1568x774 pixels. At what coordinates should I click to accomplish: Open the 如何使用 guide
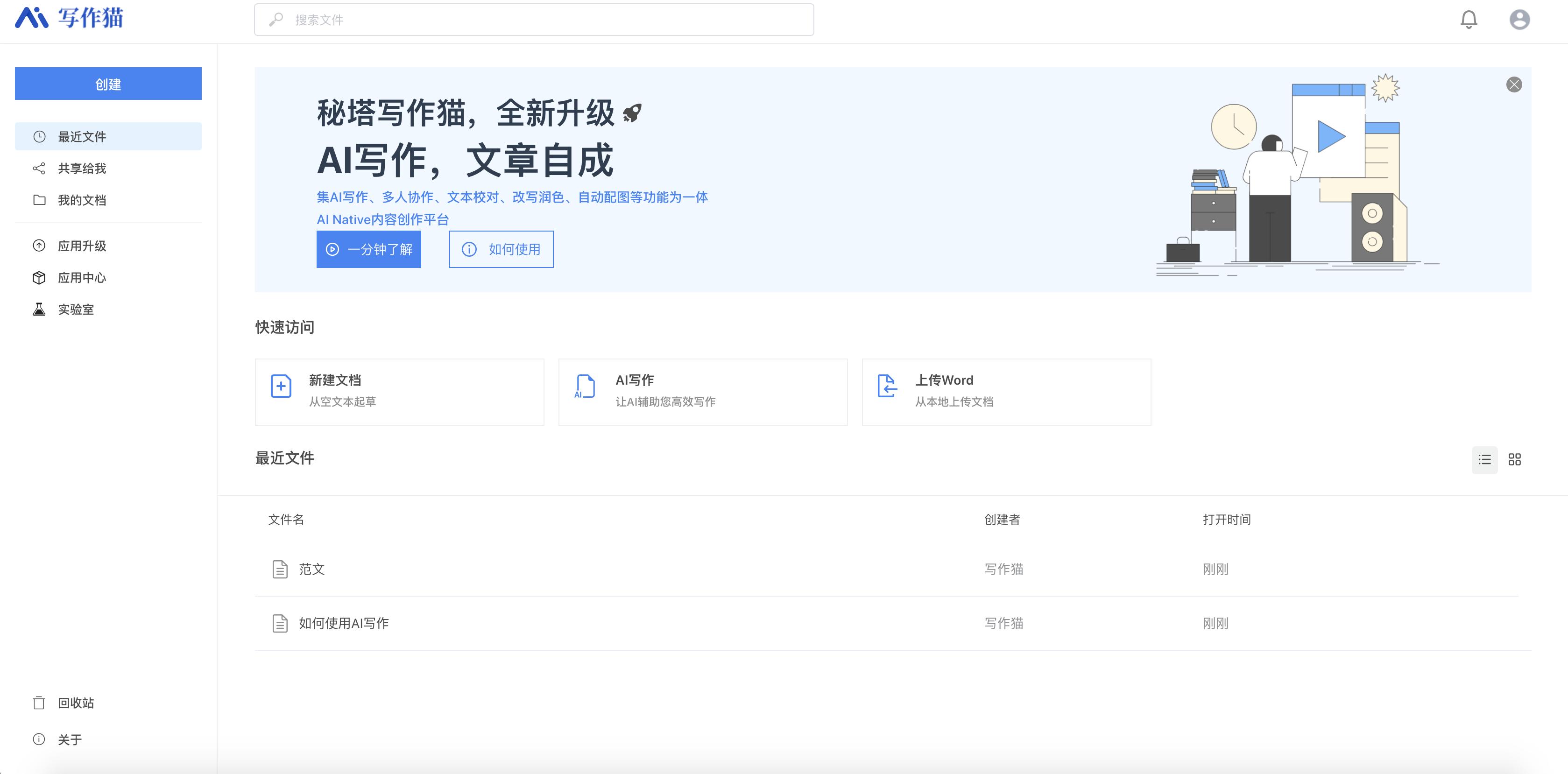pyautogui.click(x=501, y=249)
